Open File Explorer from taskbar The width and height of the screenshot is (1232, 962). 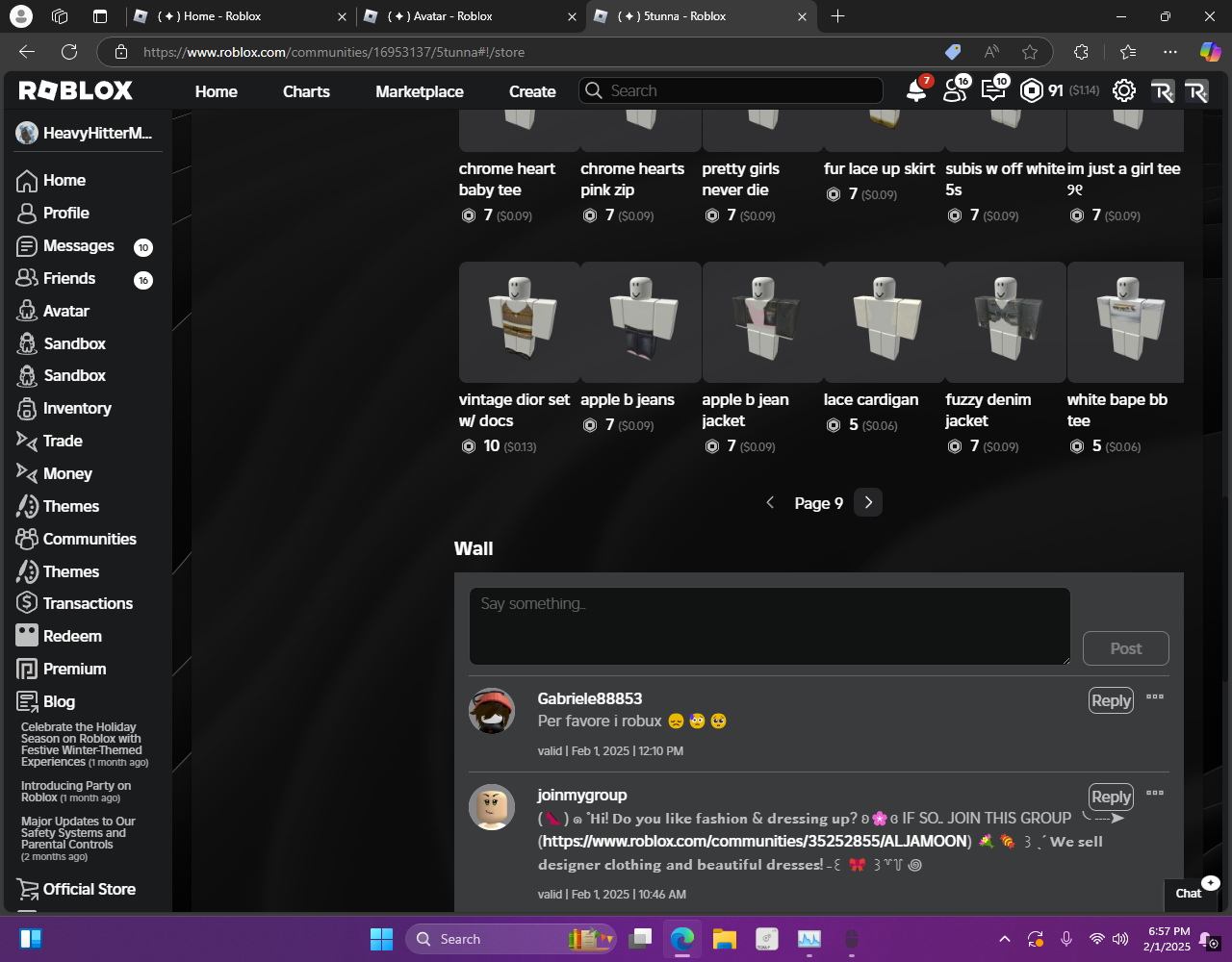tap(725, 939)
